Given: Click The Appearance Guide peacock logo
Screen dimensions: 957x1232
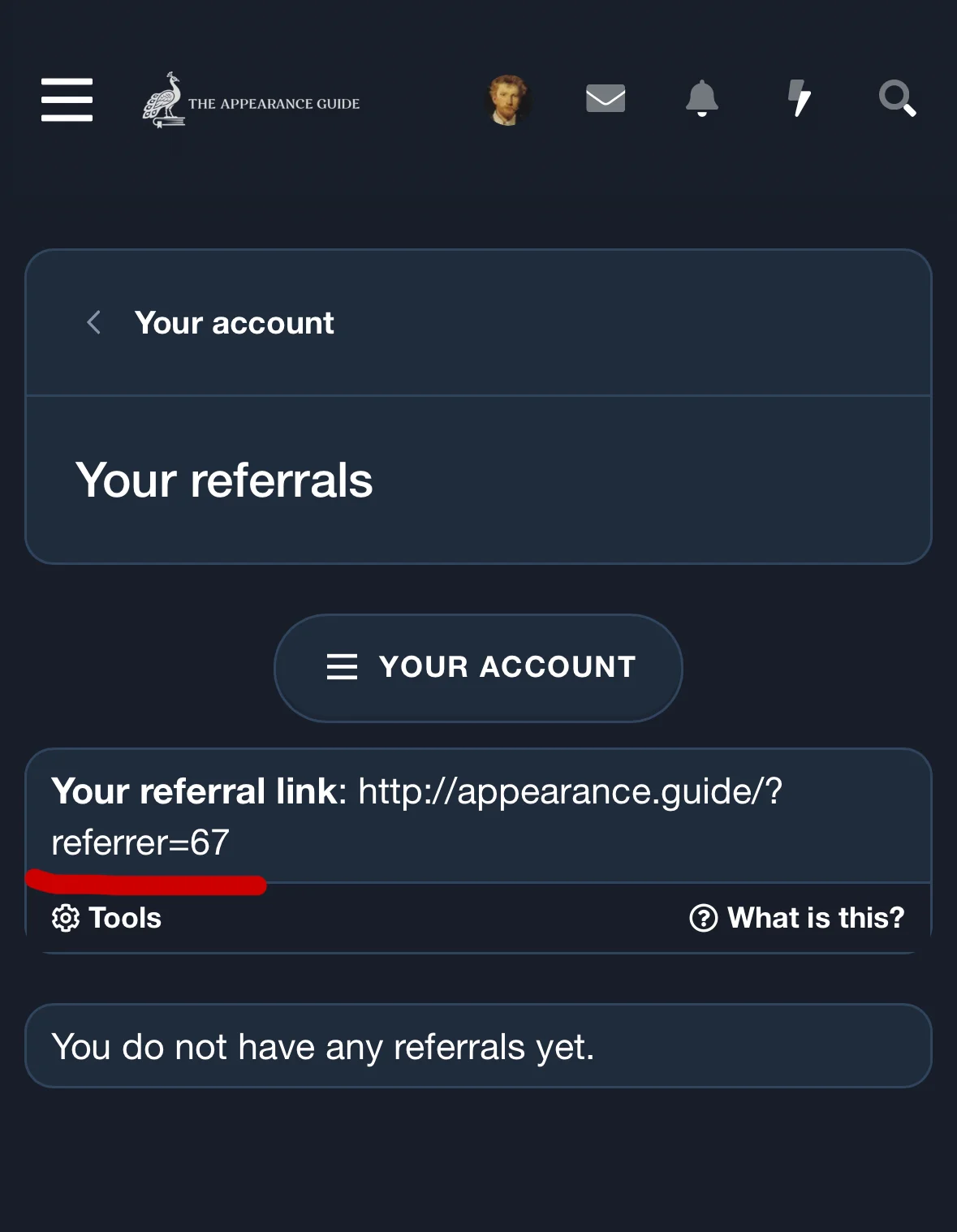Looking at the screenshot, I should click(165, 100).
